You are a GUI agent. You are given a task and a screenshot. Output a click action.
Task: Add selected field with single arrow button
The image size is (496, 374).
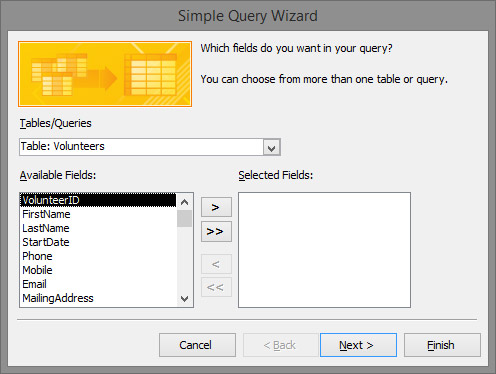click(x=216, y=207)
